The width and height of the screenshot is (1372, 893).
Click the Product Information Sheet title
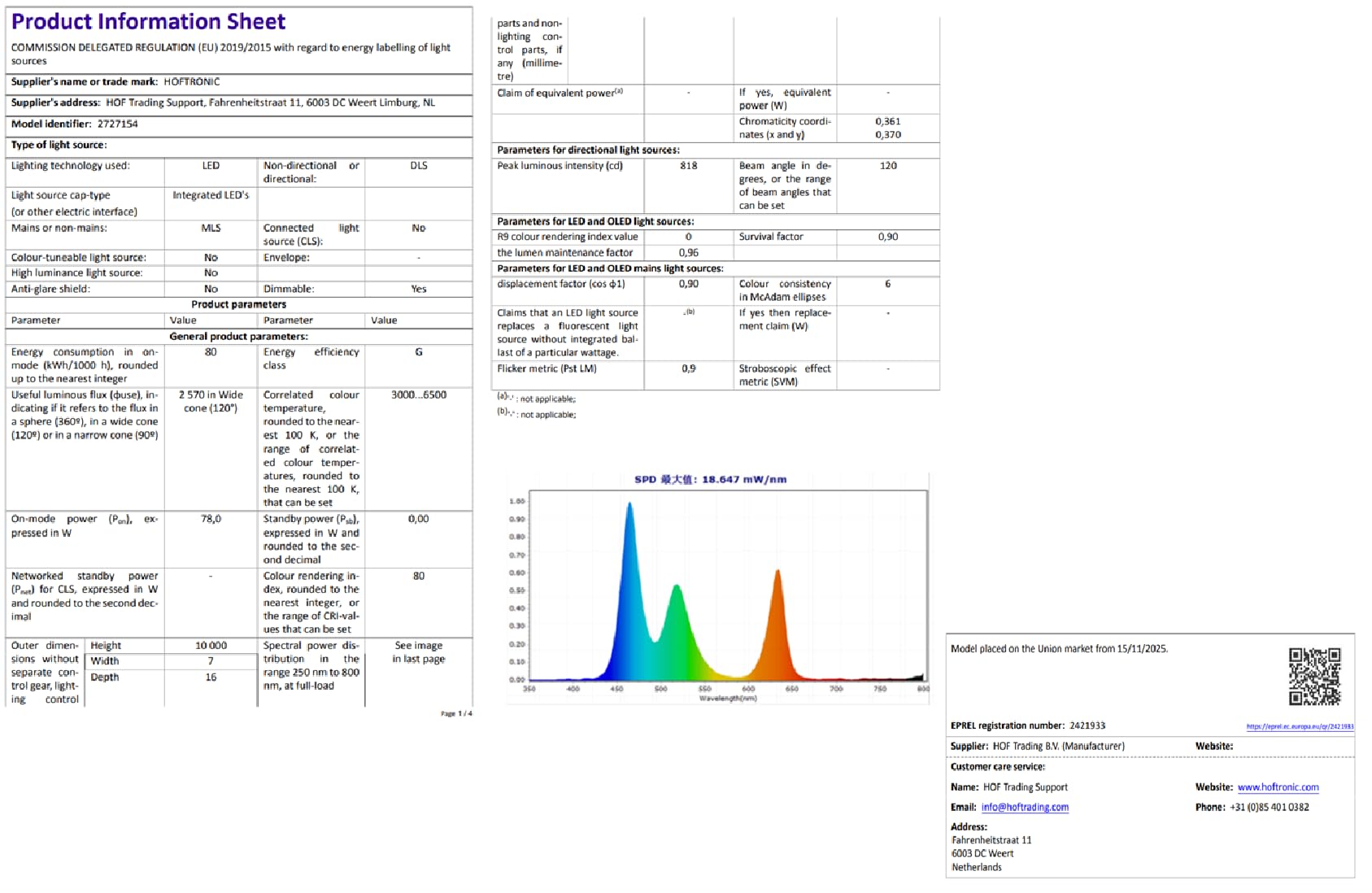tap(148, 21)
